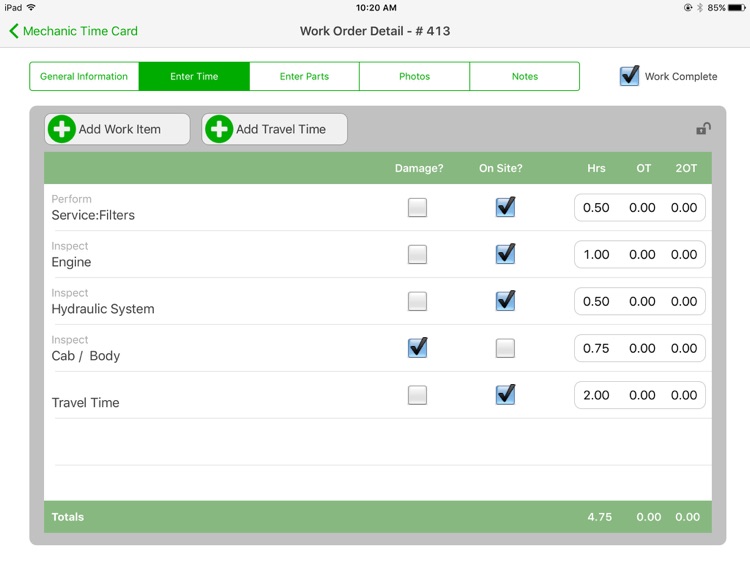The width and height of the screenshot is (750, 563).
Task: Tap the unlock padlock icon
Action: [703, 128]
